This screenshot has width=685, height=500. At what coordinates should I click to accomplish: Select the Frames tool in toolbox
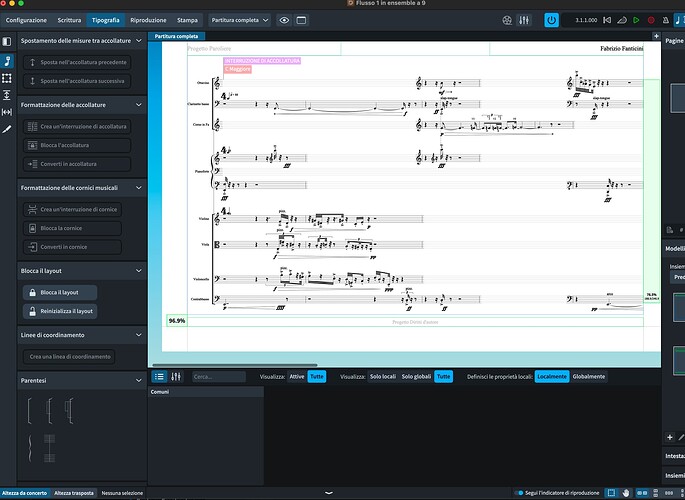[x=7, y=78]
